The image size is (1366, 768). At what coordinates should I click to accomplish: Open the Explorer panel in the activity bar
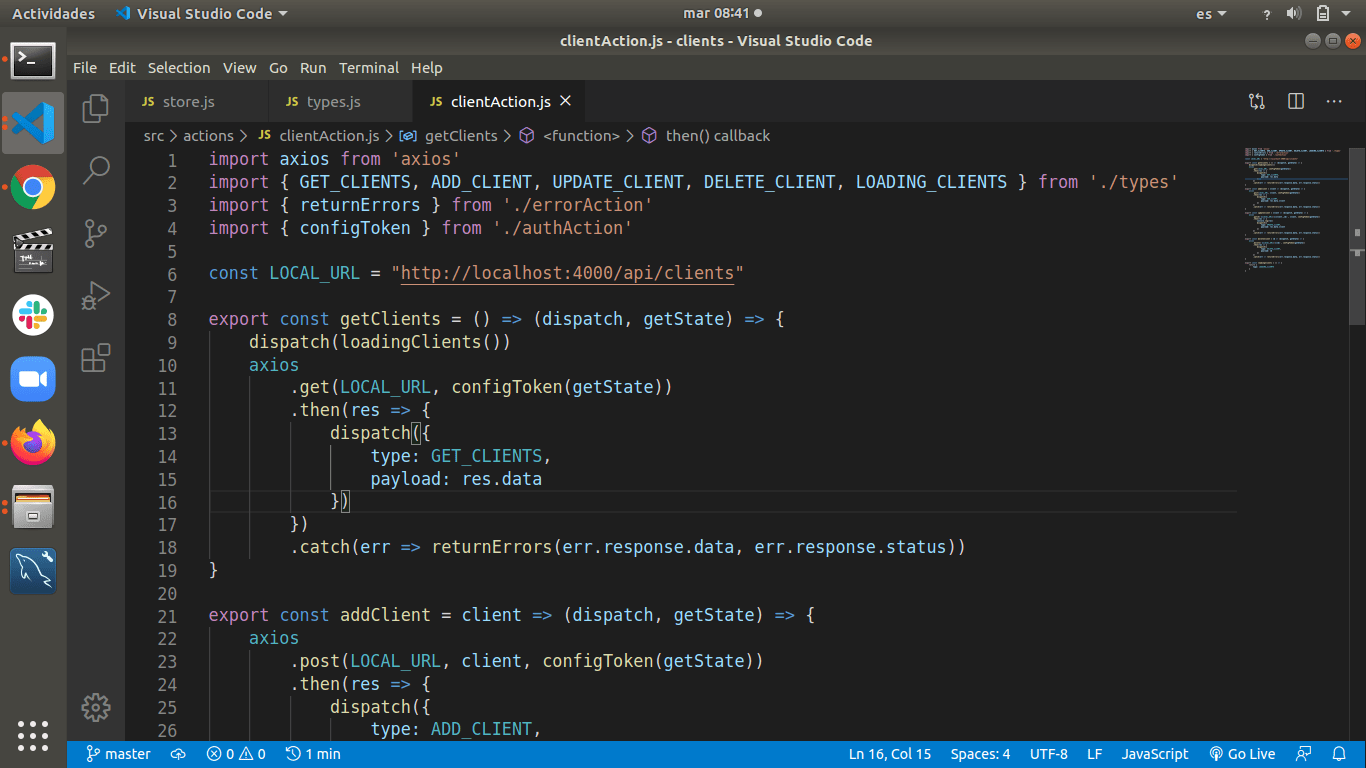96,108
